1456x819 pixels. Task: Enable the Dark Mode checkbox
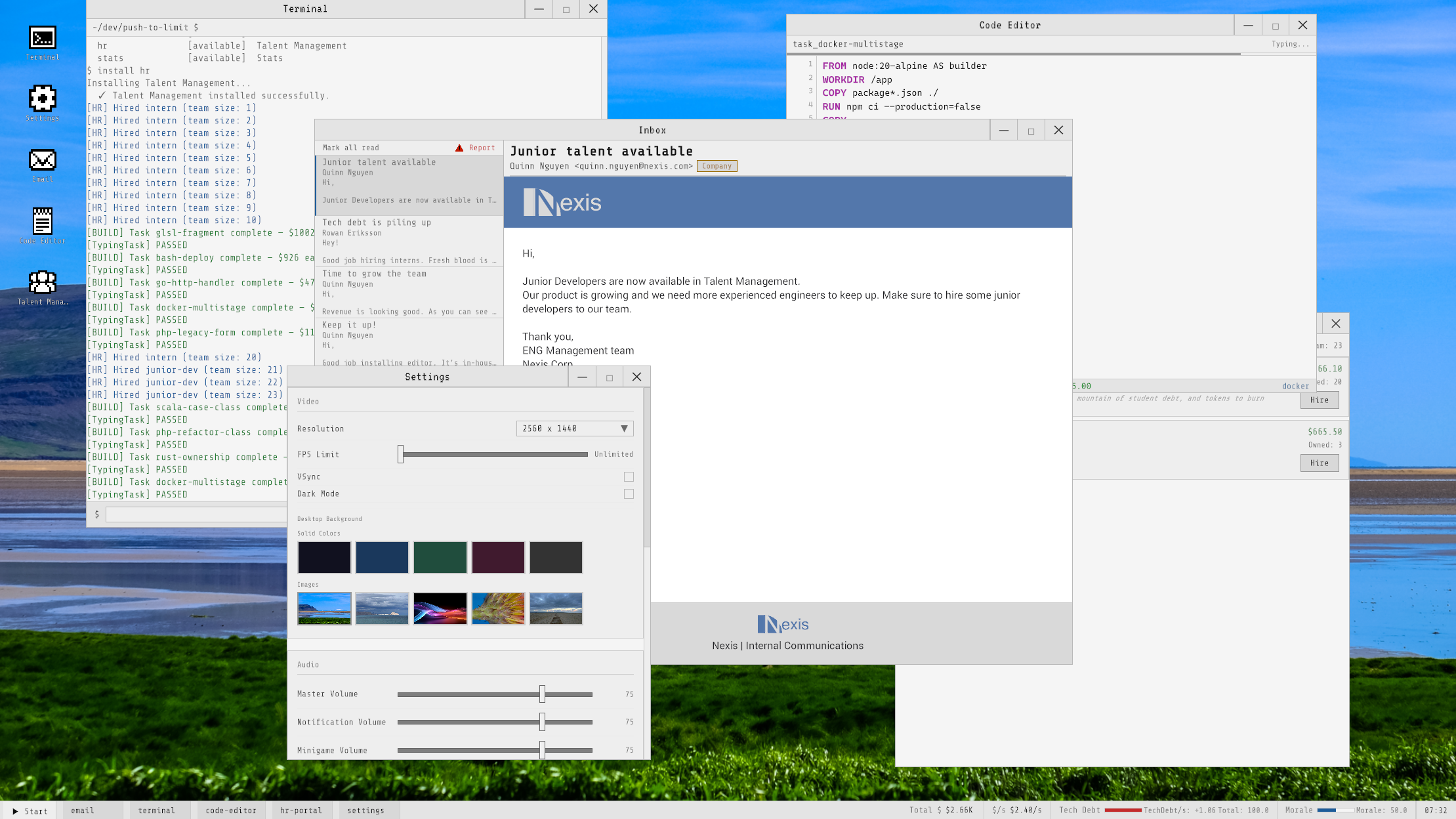pos(629,494)
